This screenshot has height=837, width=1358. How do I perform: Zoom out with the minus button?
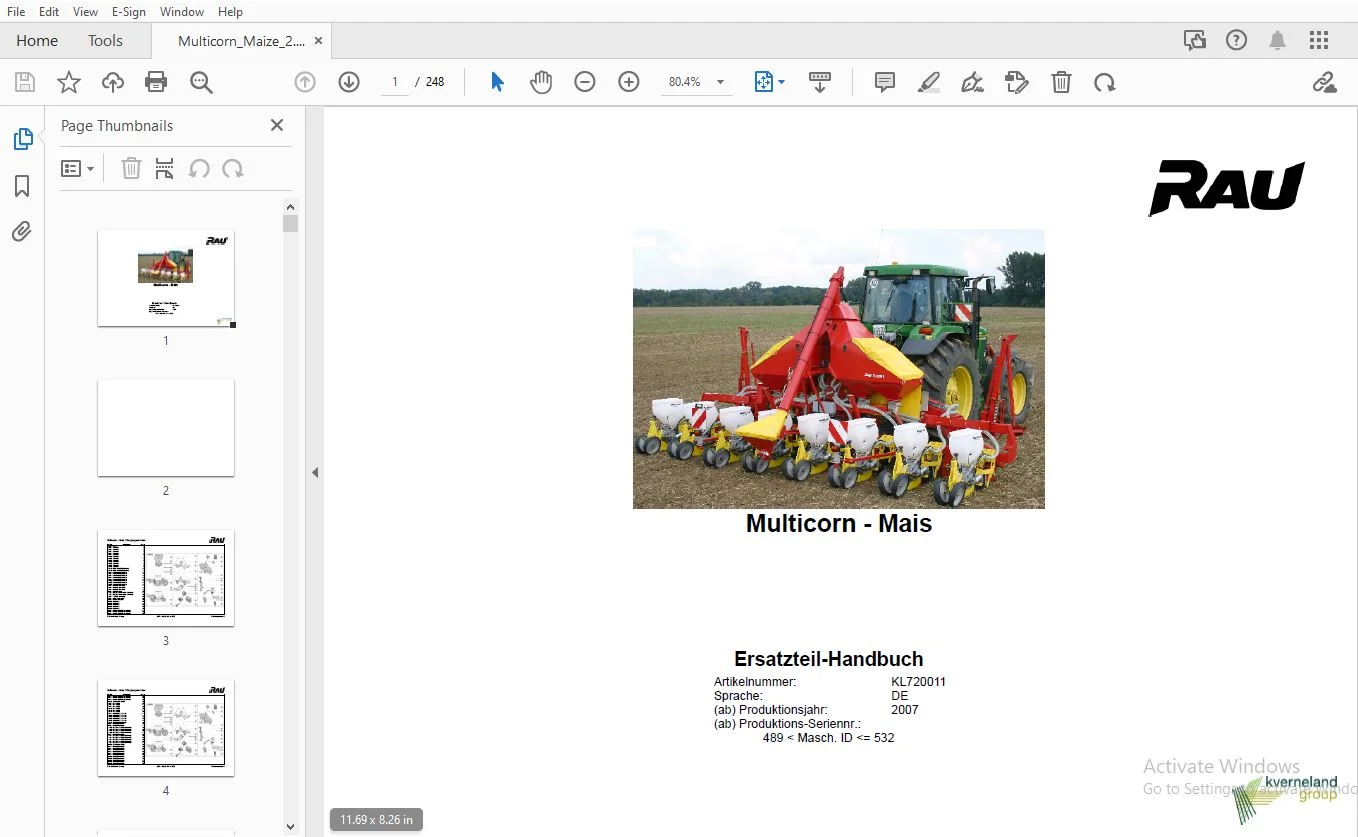pyautogui.click(x=585, y=82)
